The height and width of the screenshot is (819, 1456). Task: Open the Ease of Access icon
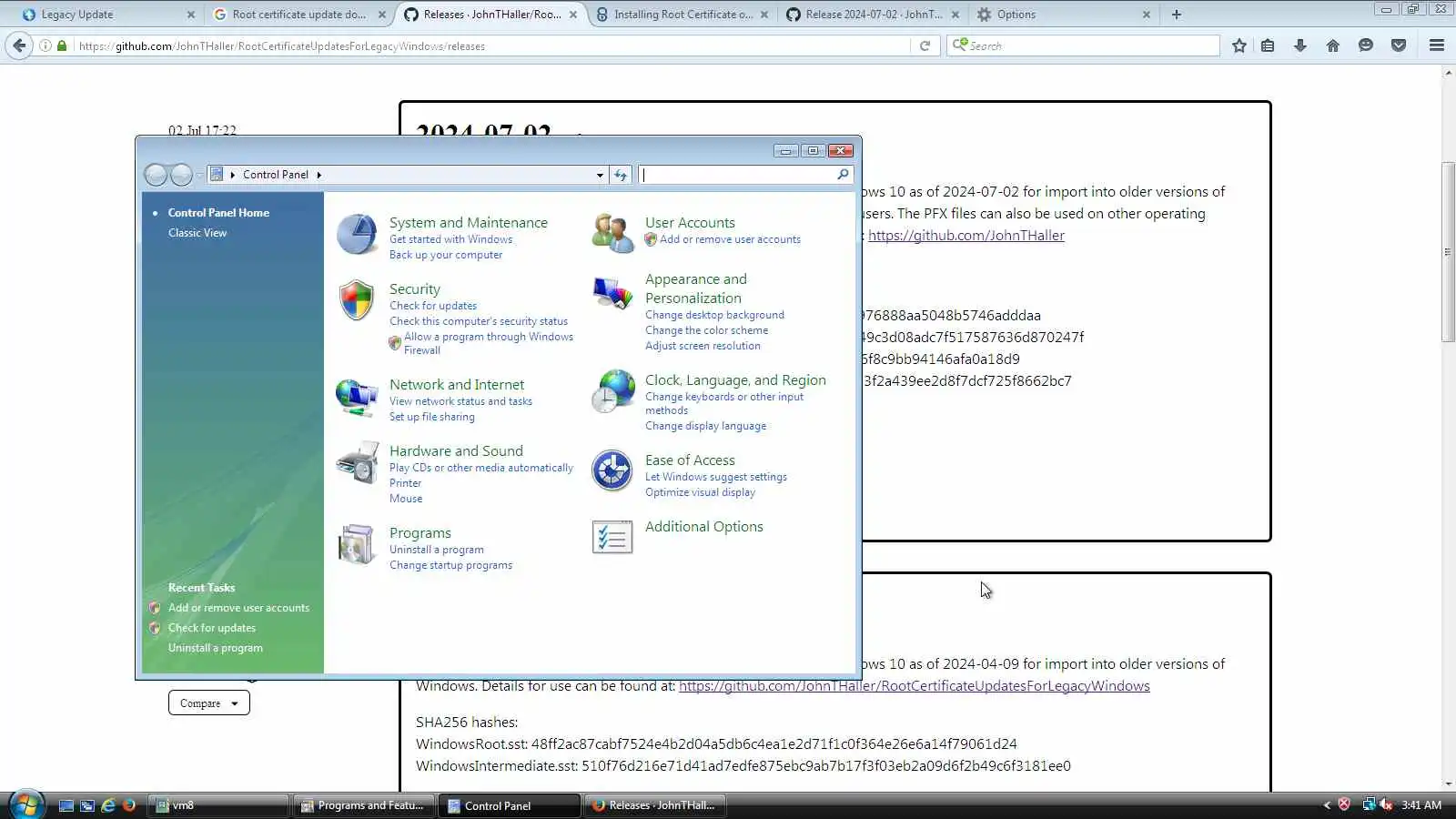pyautogui.click(x=612, y=470)
